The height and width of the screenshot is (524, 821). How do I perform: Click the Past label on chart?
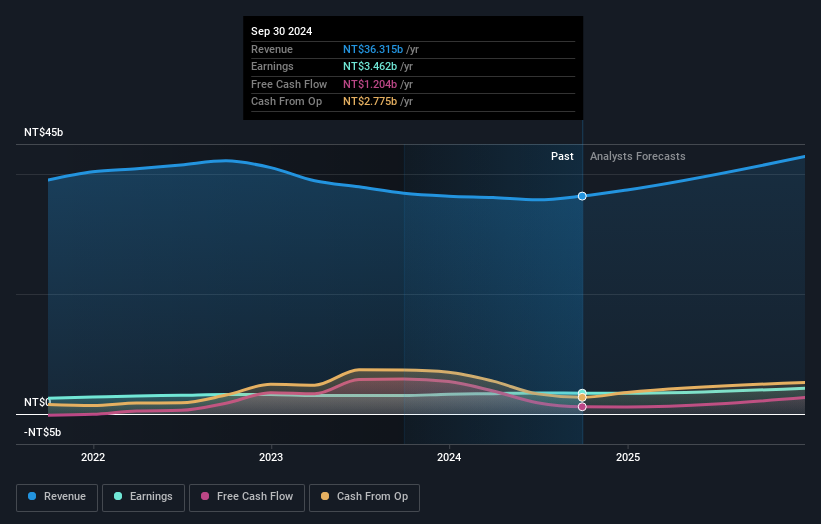[562, 156]
